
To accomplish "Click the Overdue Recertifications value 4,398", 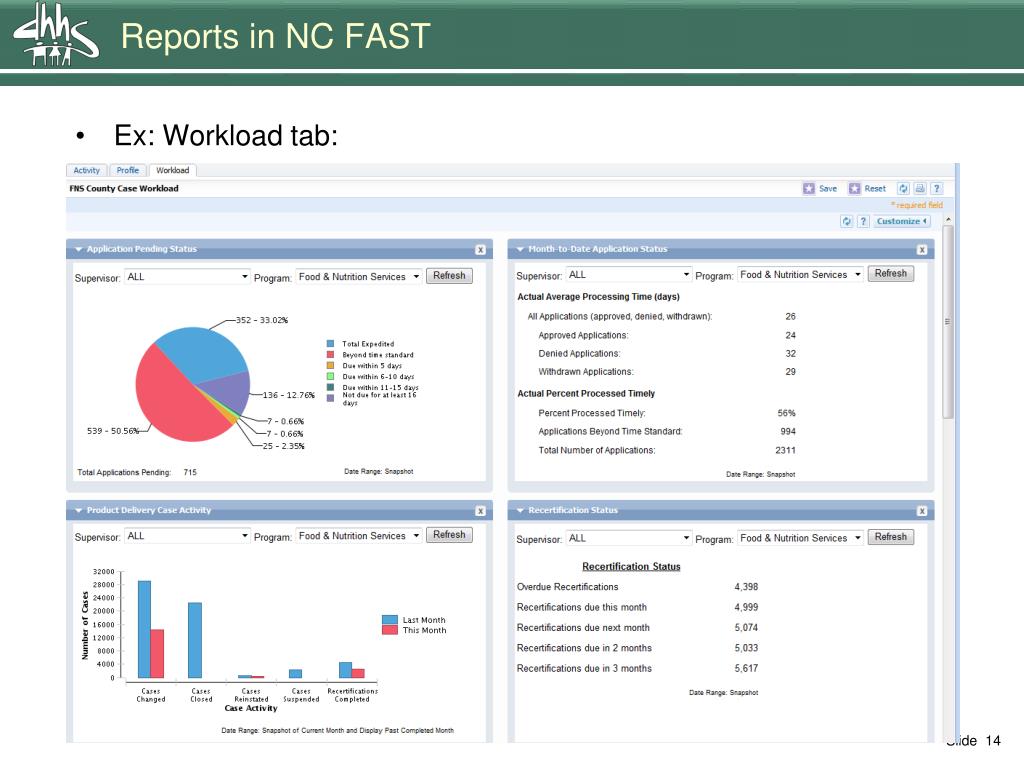I will (746, 587).
